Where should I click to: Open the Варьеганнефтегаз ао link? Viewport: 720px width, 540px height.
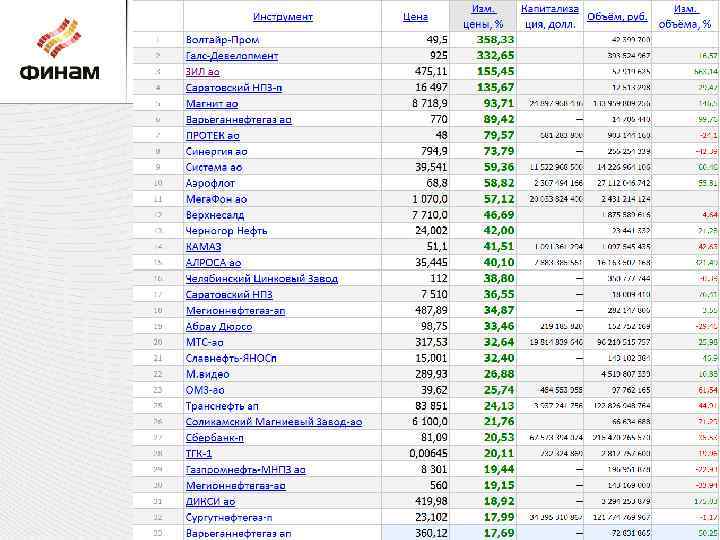pos(239,119)
